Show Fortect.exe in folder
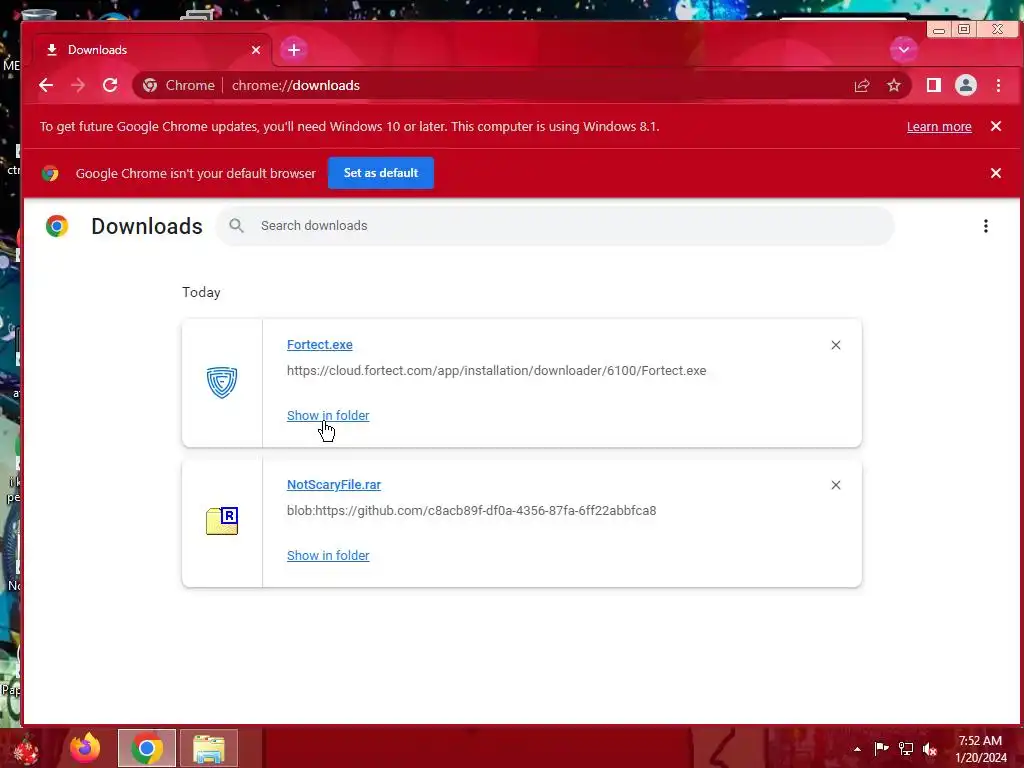Screen dimensions: 1024x768 click(328, 415)
